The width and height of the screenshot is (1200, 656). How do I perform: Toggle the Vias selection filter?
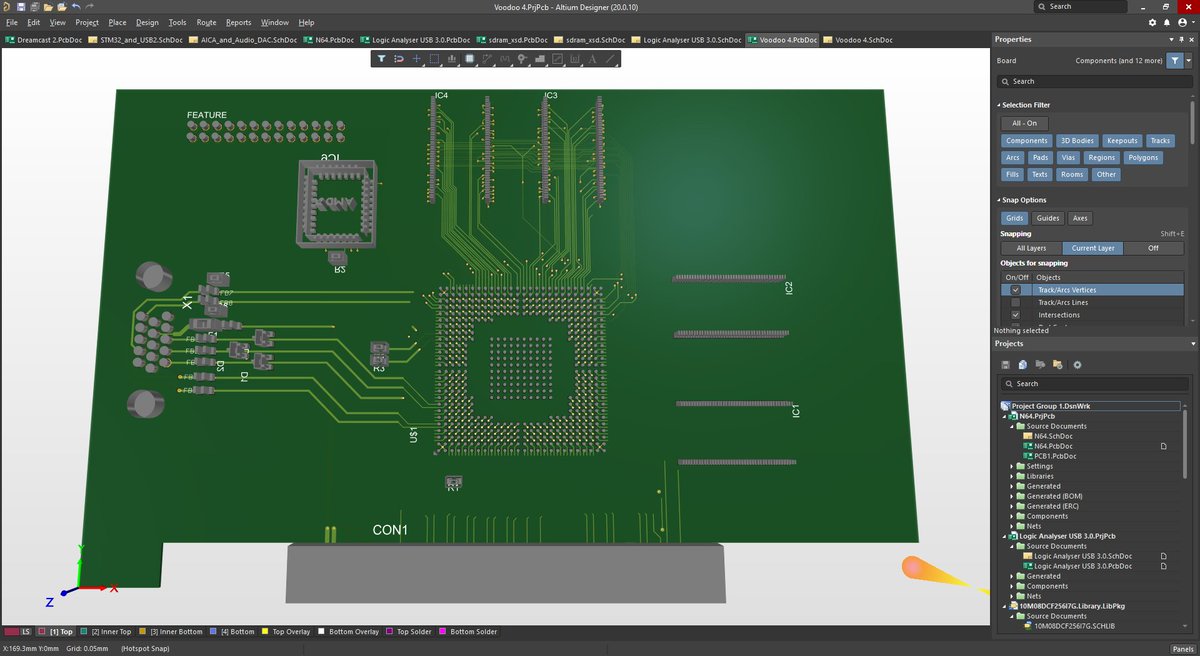tap(1068, 157)
